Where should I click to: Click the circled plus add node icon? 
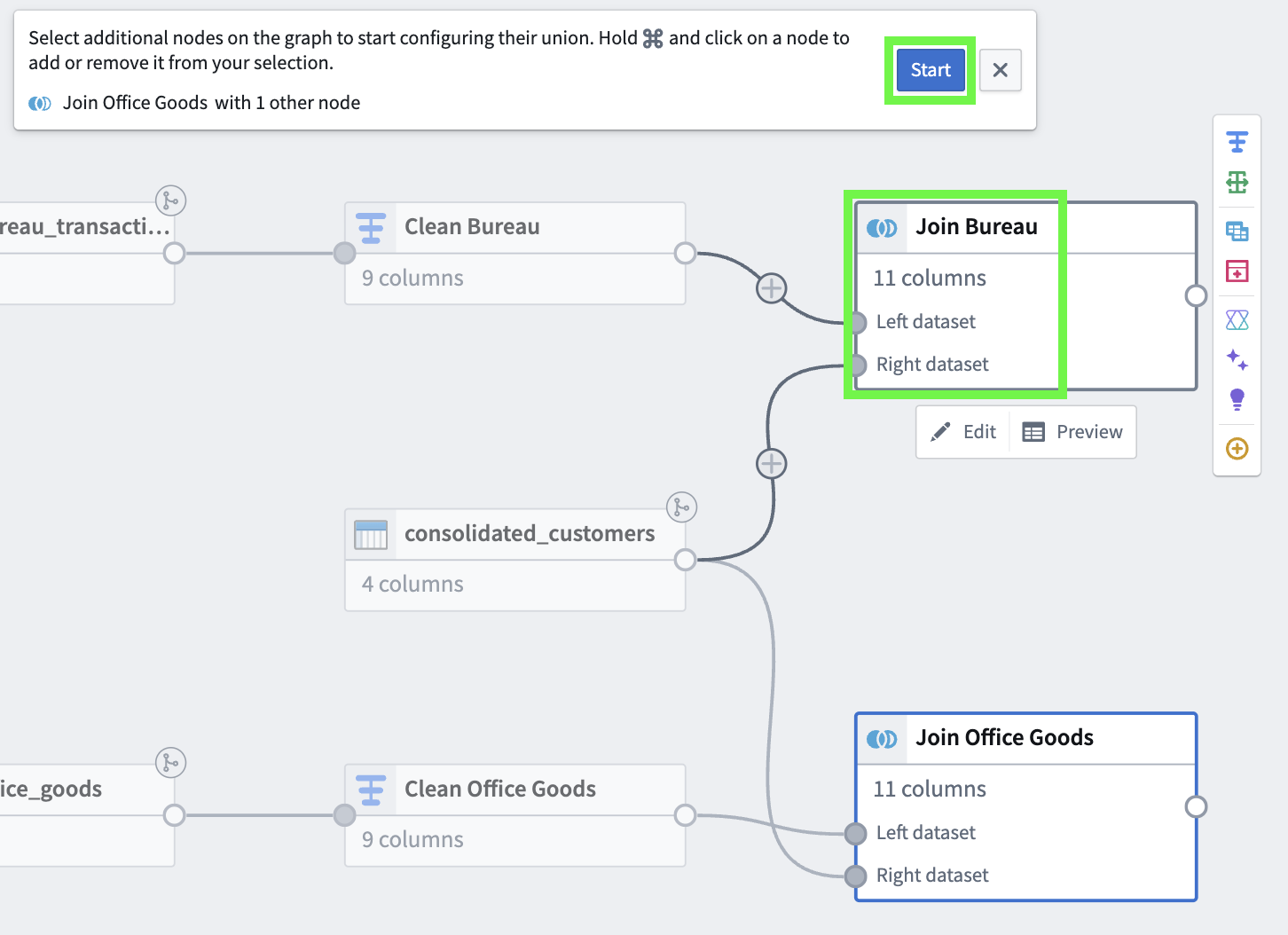[1237, 448]
